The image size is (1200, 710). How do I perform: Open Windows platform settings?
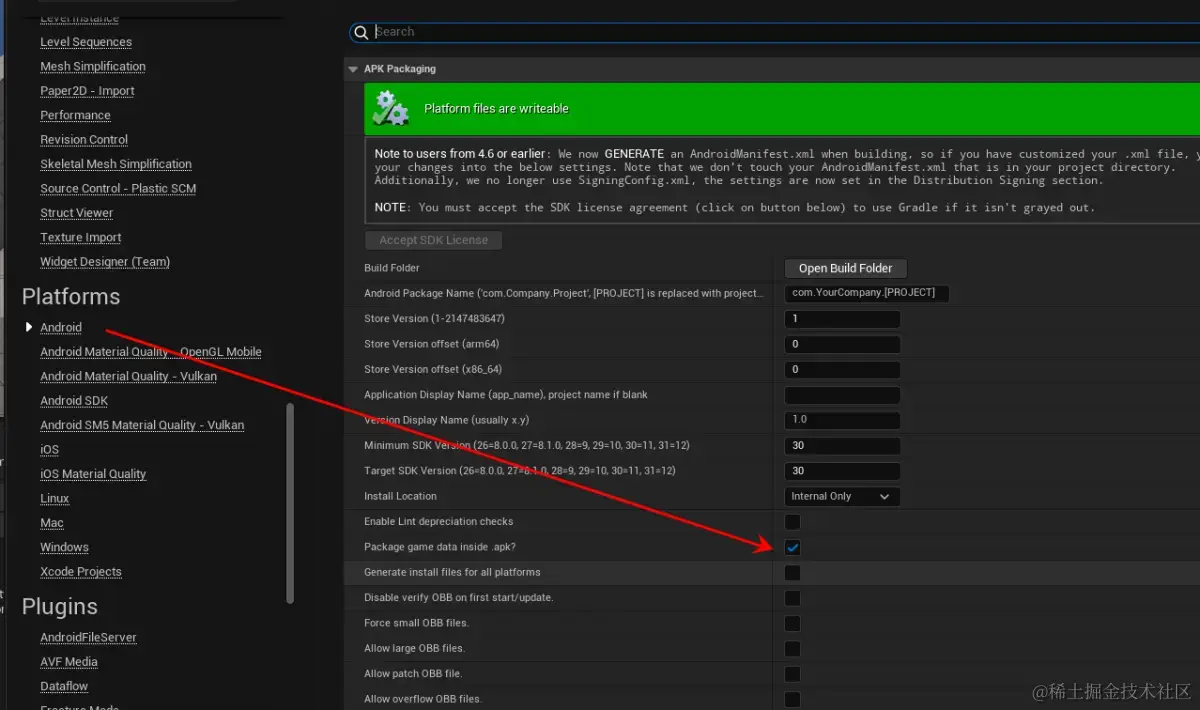tap(64, 548)
